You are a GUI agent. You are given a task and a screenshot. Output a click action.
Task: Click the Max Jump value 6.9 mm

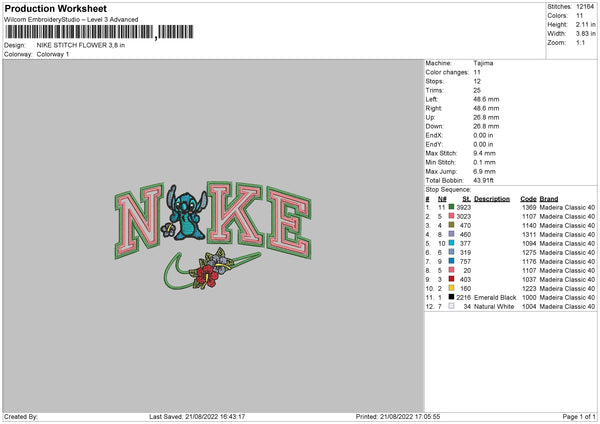click(x=484, y=171)
